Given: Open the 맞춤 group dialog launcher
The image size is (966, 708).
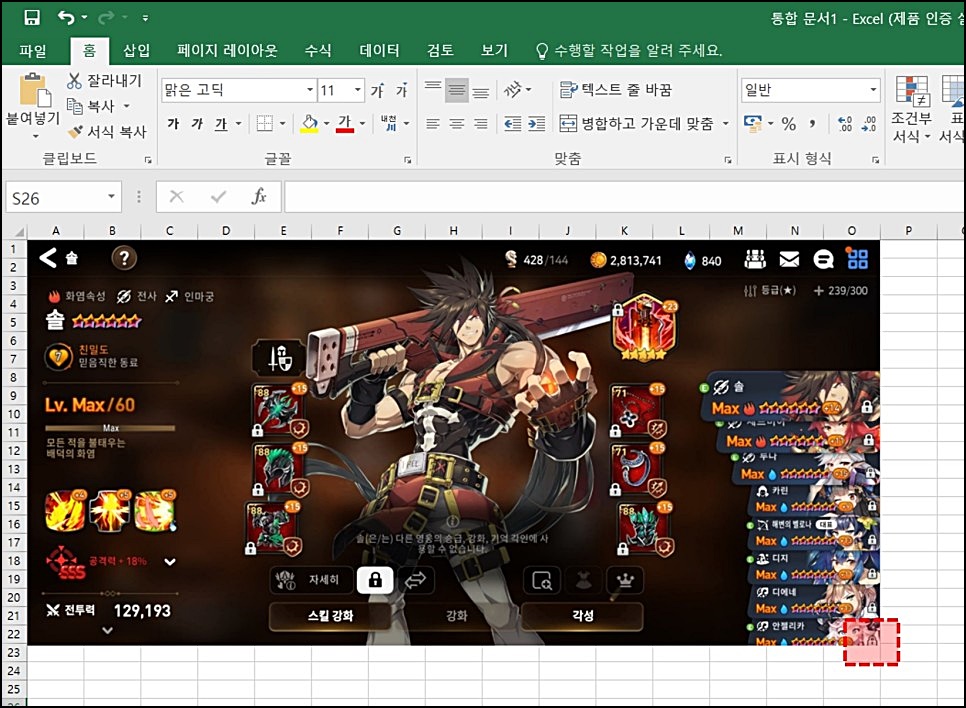Looking at the screenshot, I should click(728, 160).
